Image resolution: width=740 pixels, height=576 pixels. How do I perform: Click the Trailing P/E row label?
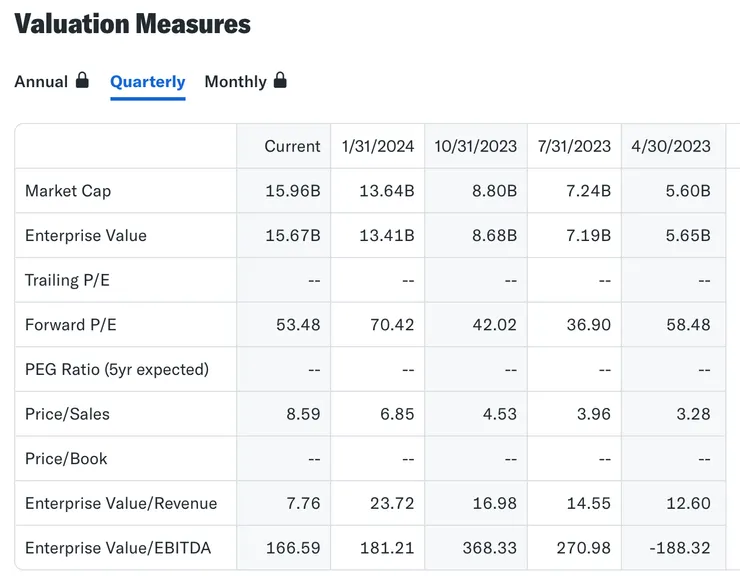click(x=67, y=280)
